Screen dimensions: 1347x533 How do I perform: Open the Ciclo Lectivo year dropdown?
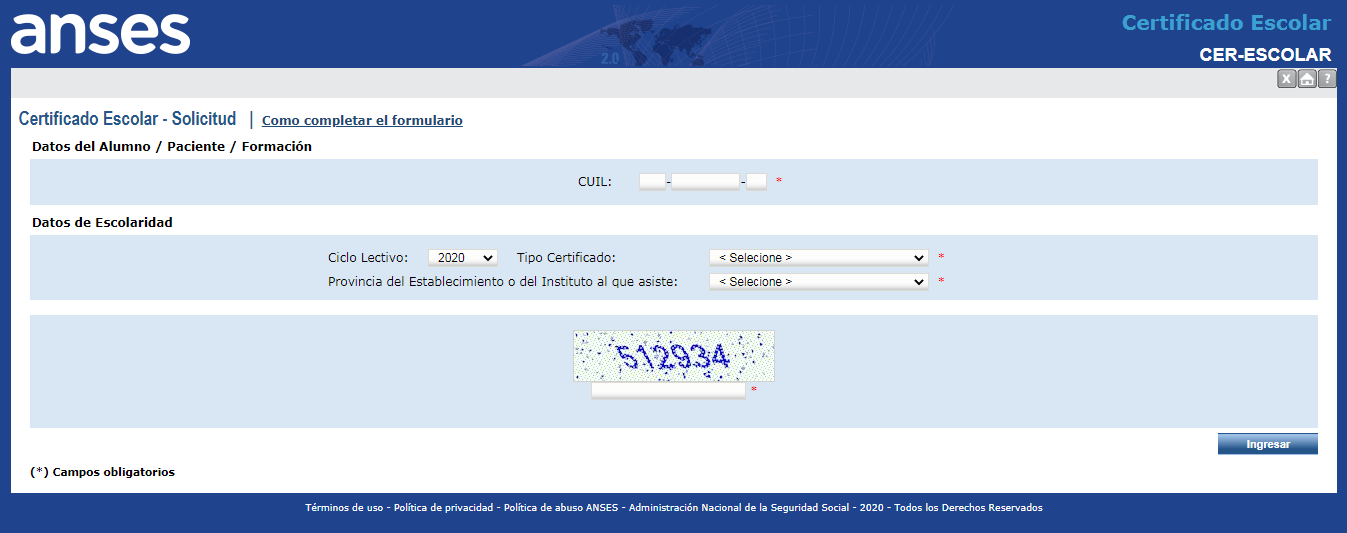(x=462, y=257)
